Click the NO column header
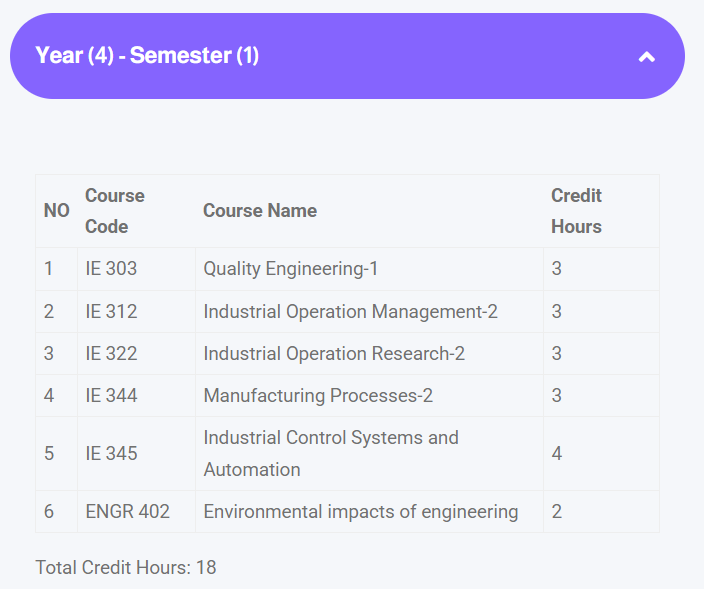Viewport: 704px width, 589px height. click(56, 211)
